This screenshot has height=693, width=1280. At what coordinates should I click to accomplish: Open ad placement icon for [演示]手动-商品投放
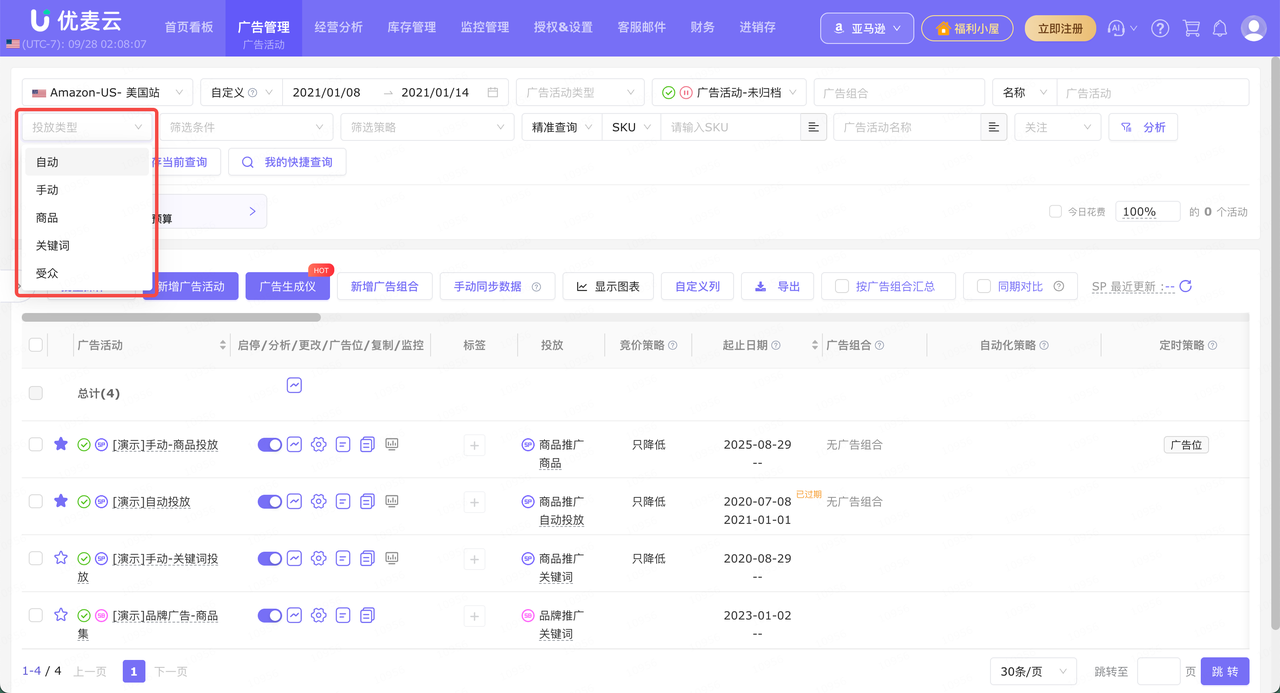(x=343, y=444)
